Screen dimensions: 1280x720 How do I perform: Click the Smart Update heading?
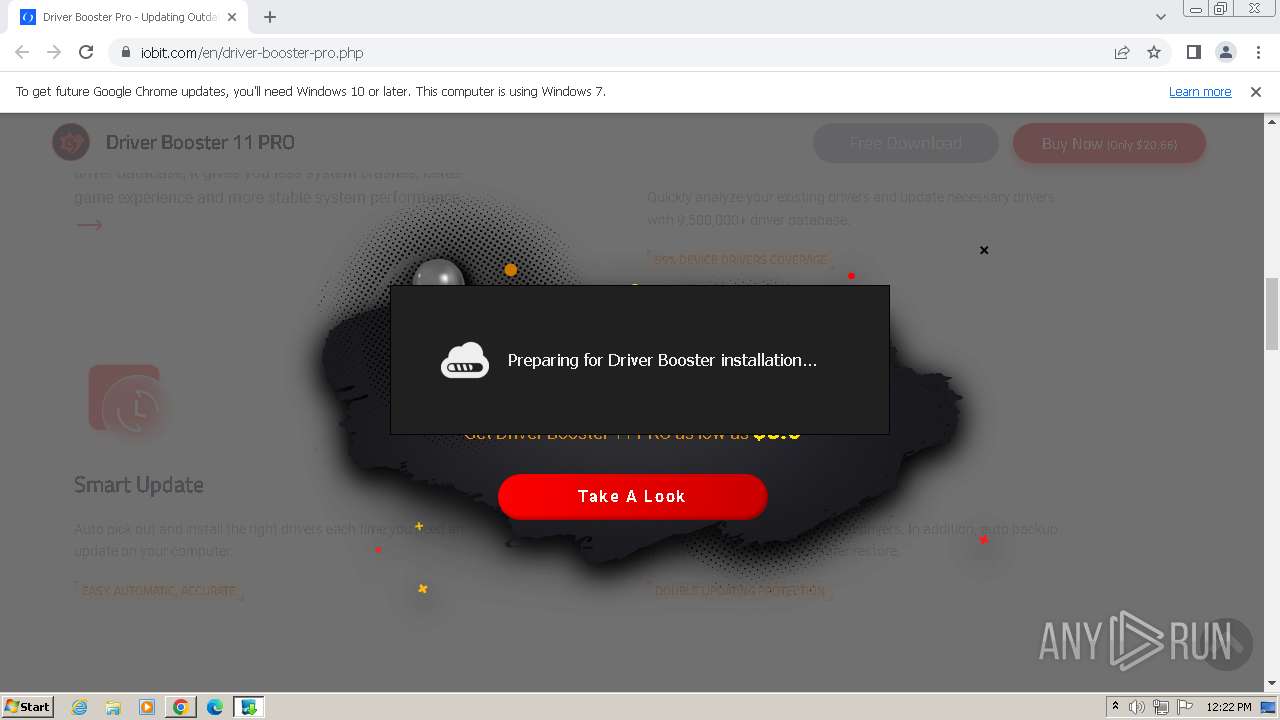(x=139, y=485)
